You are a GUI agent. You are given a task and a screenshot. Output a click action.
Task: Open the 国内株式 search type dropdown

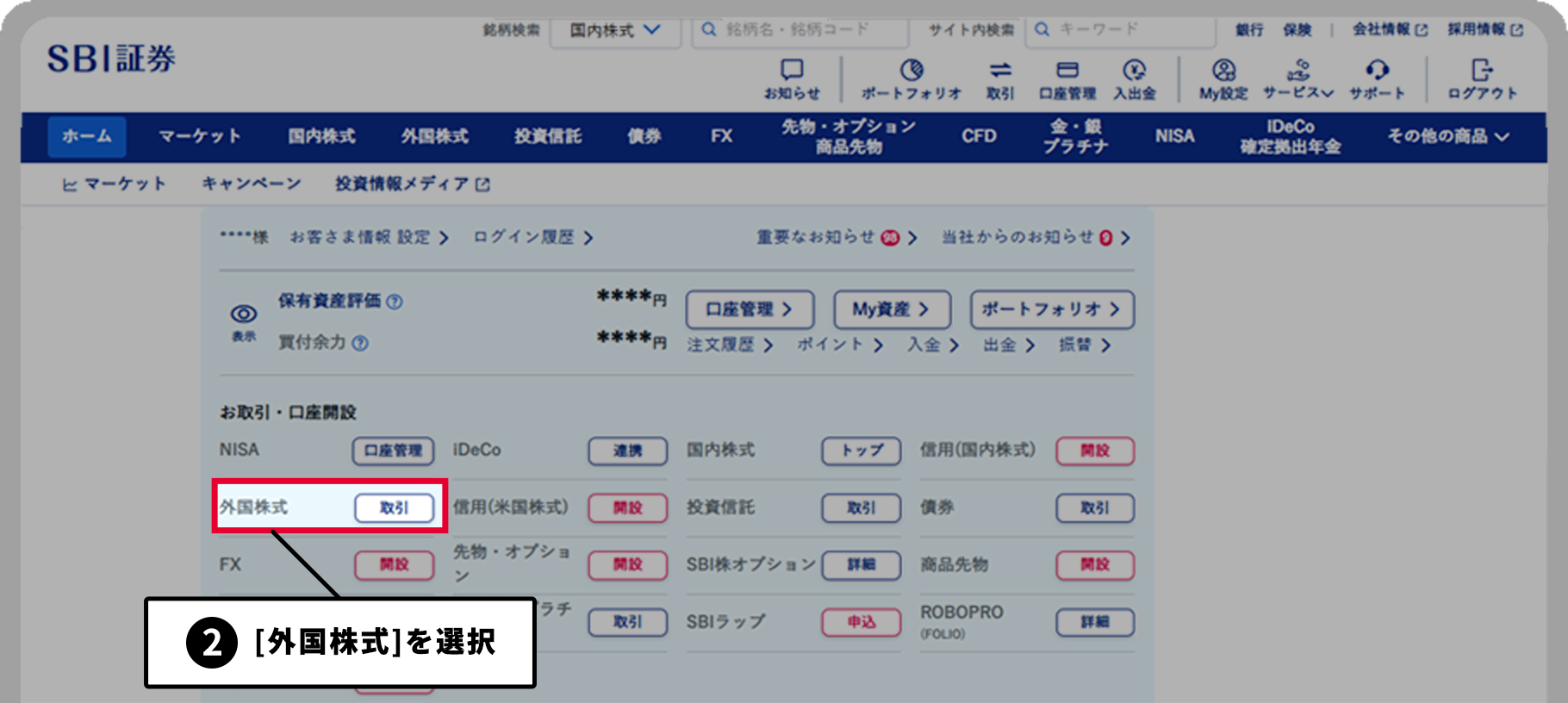[x=615, y=30]
